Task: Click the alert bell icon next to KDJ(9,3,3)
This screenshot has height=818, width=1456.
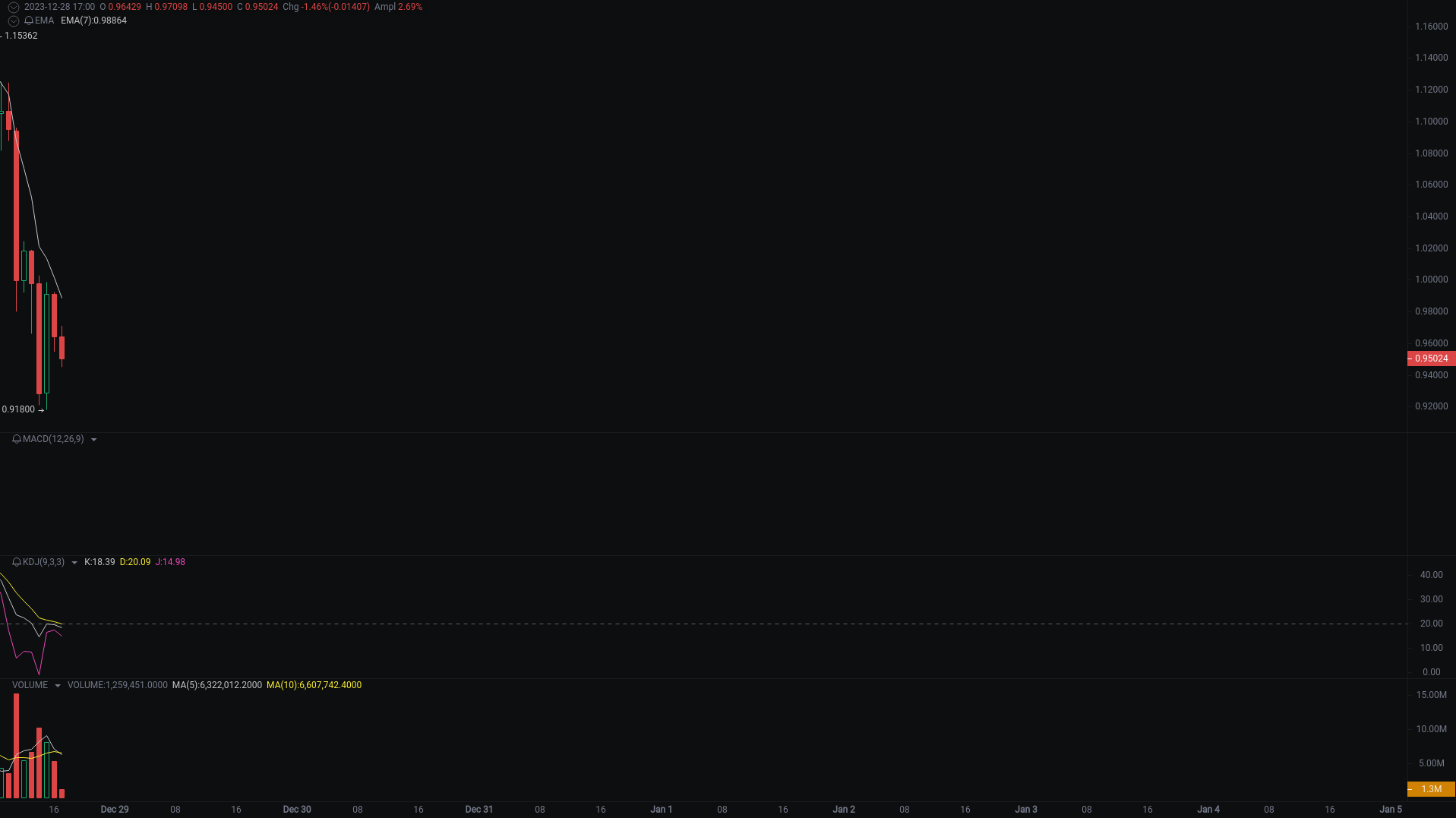Action: 15,562
